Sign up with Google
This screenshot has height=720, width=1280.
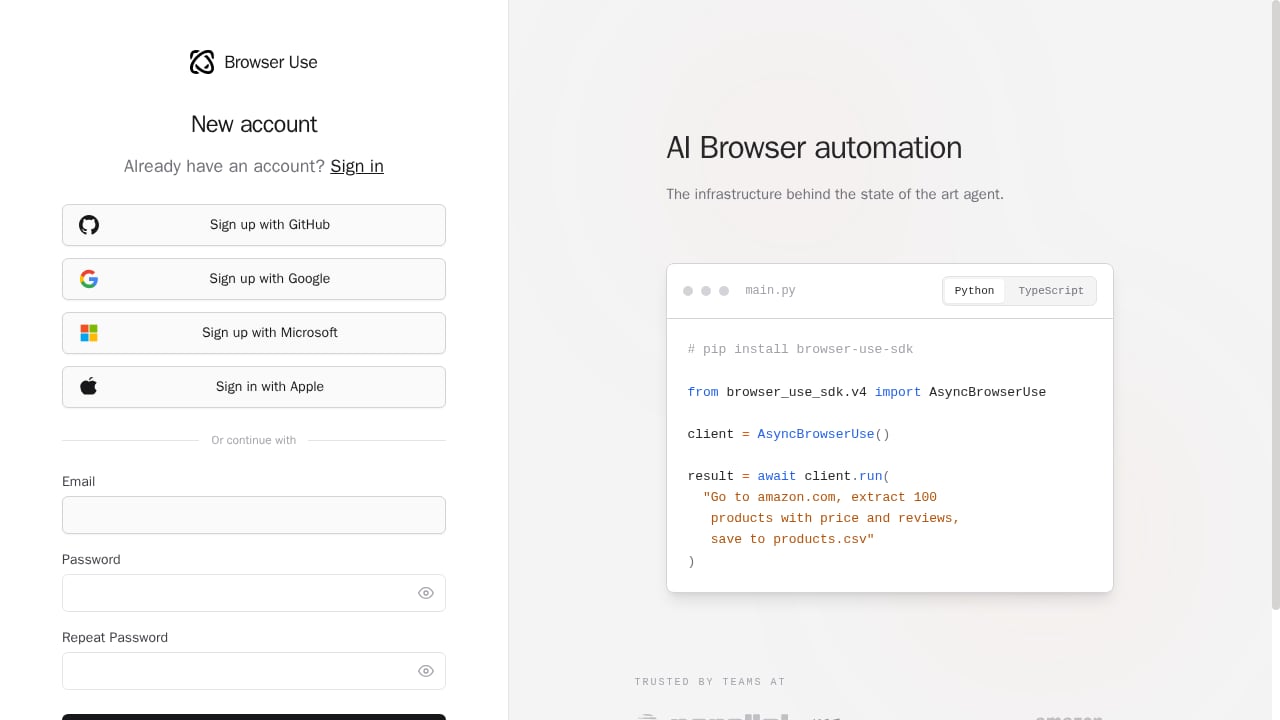254,279
